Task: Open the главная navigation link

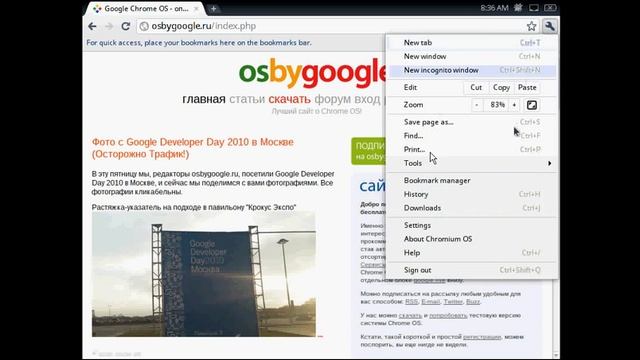Action: 204,99
